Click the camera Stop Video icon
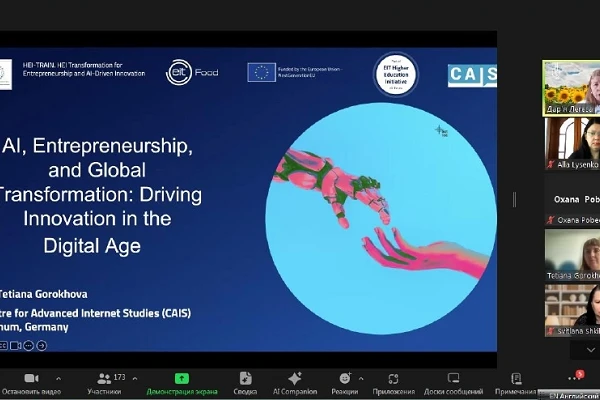 click(31, 379)
